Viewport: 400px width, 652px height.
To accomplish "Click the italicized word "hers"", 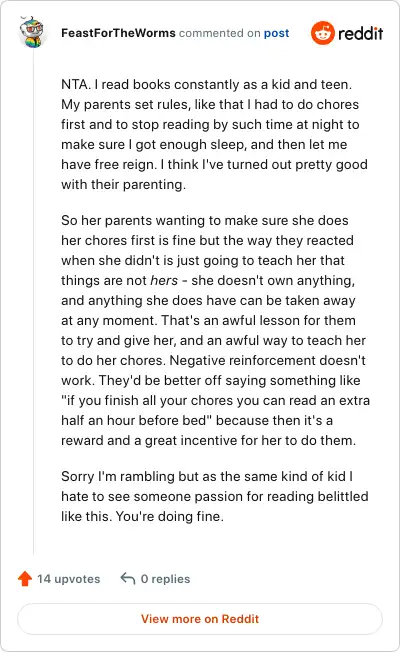I will click(x=164, y=281).
